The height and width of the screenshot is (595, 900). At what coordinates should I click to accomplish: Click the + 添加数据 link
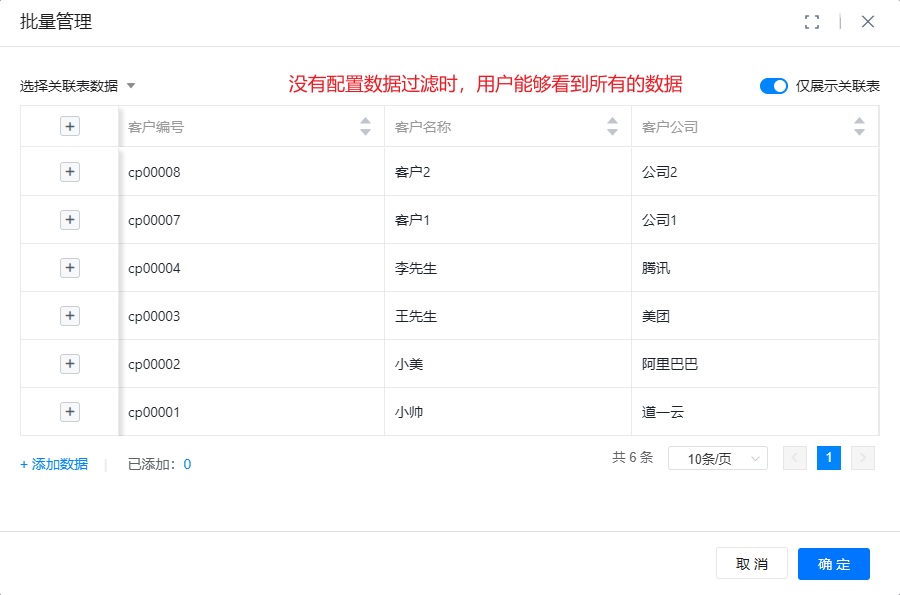coord(54,464)
